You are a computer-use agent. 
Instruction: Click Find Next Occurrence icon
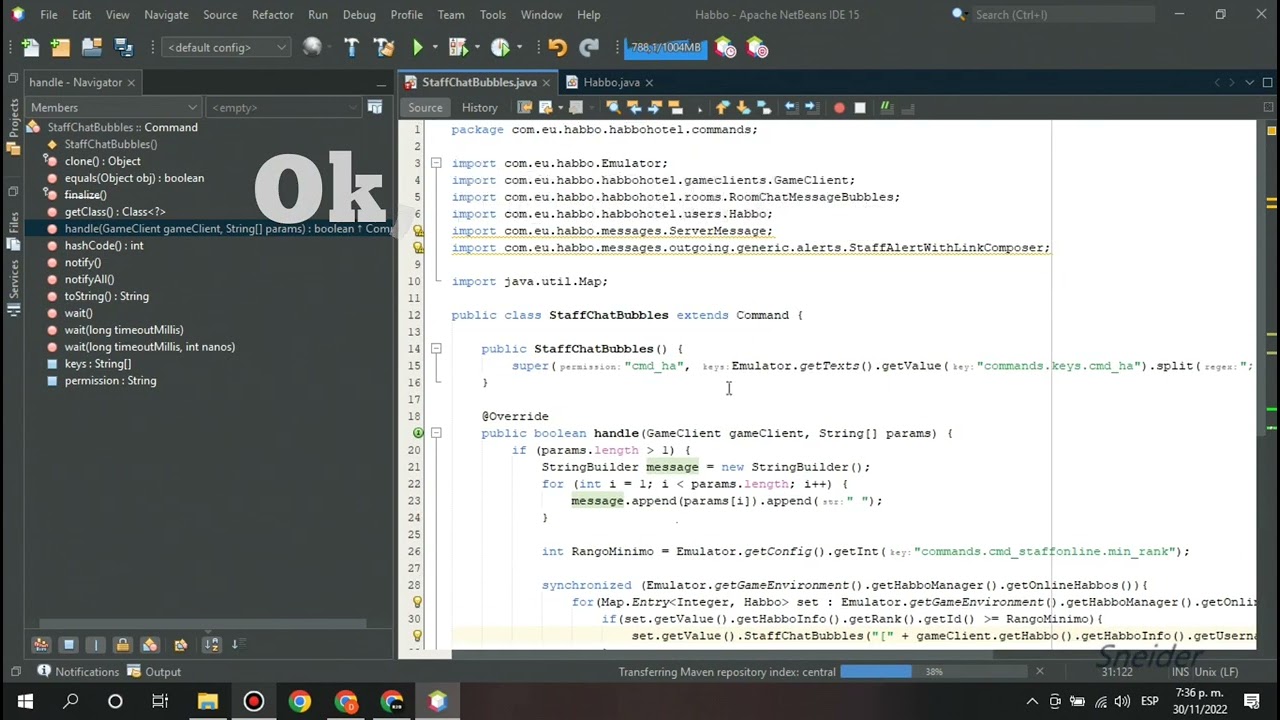coord(654,107)
